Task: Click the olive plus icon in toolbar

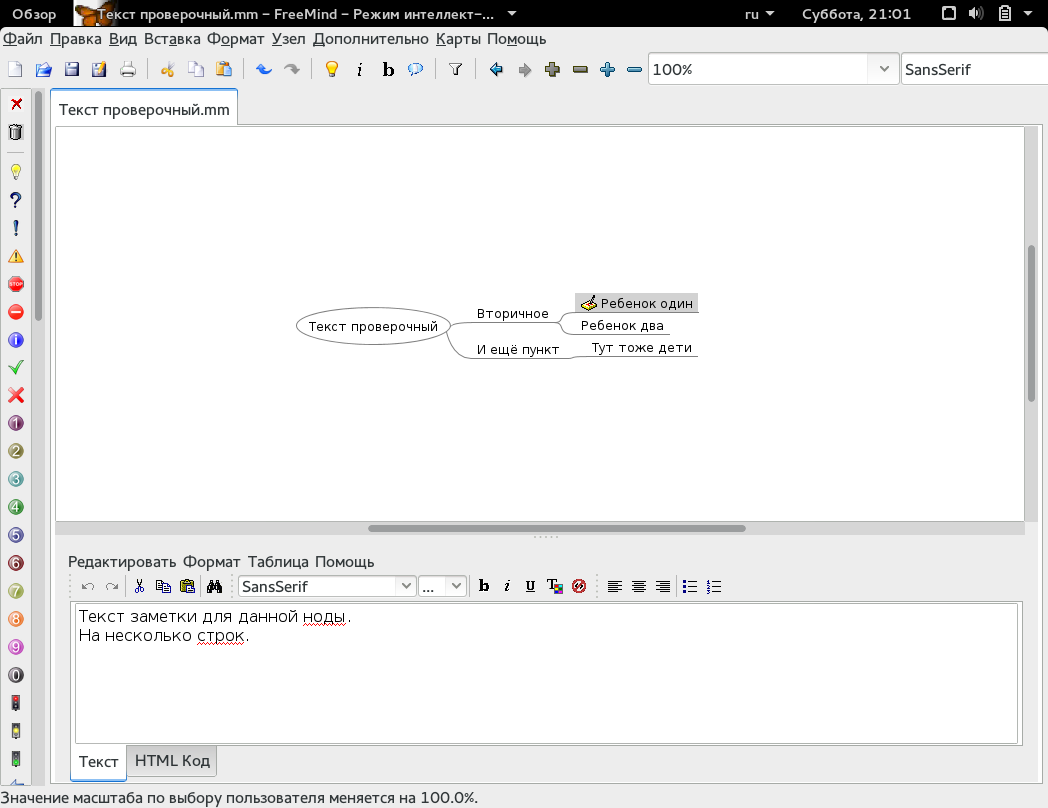Action: pyautogui.click(x=552, y=69)
